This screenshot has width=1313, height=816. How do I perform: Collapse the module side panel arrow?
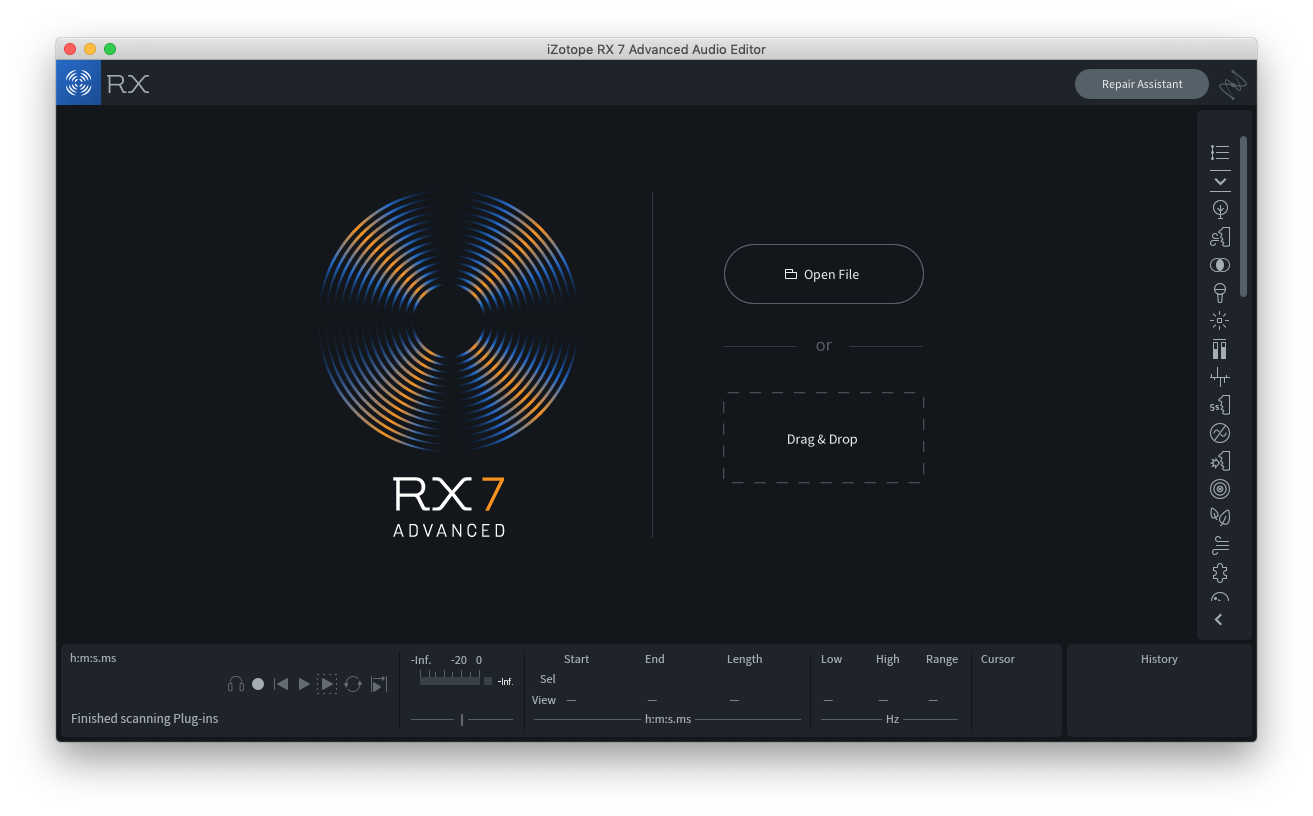tap(1218, 620)
